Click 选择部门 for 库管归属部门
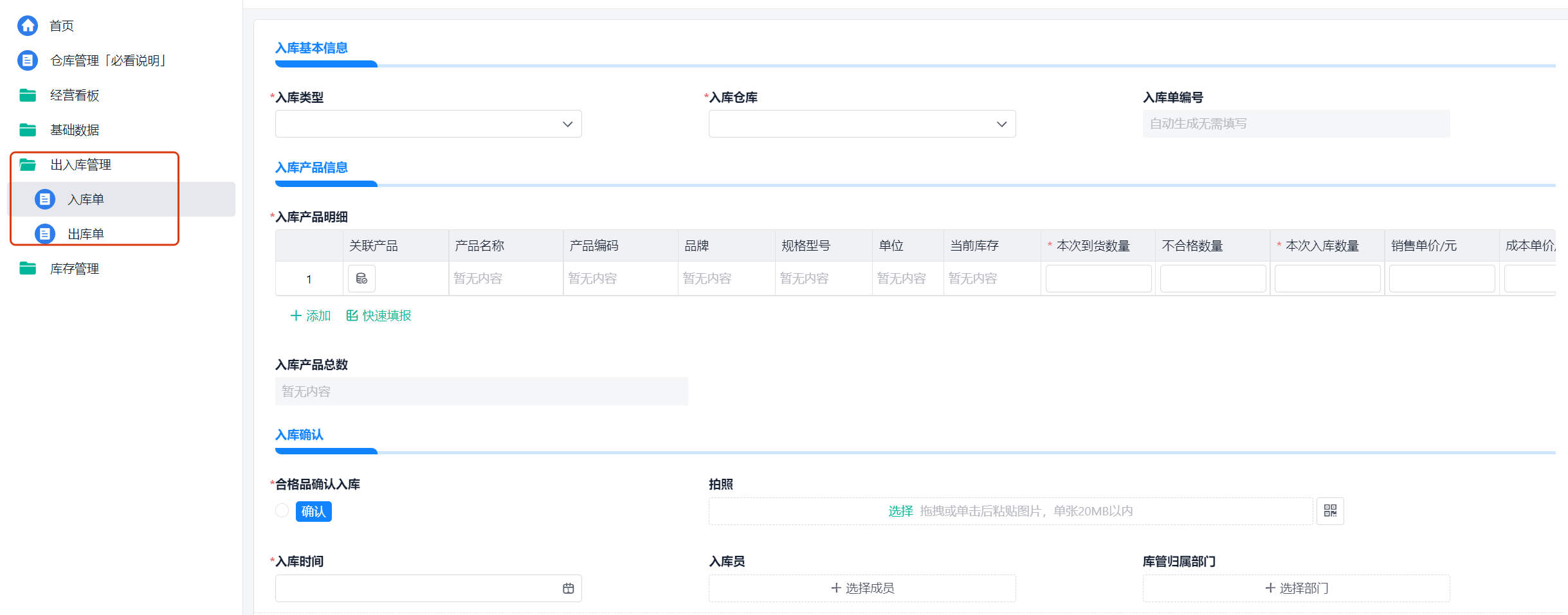This screenshot has height=615, width=1568. click(x=1296, y=588)
